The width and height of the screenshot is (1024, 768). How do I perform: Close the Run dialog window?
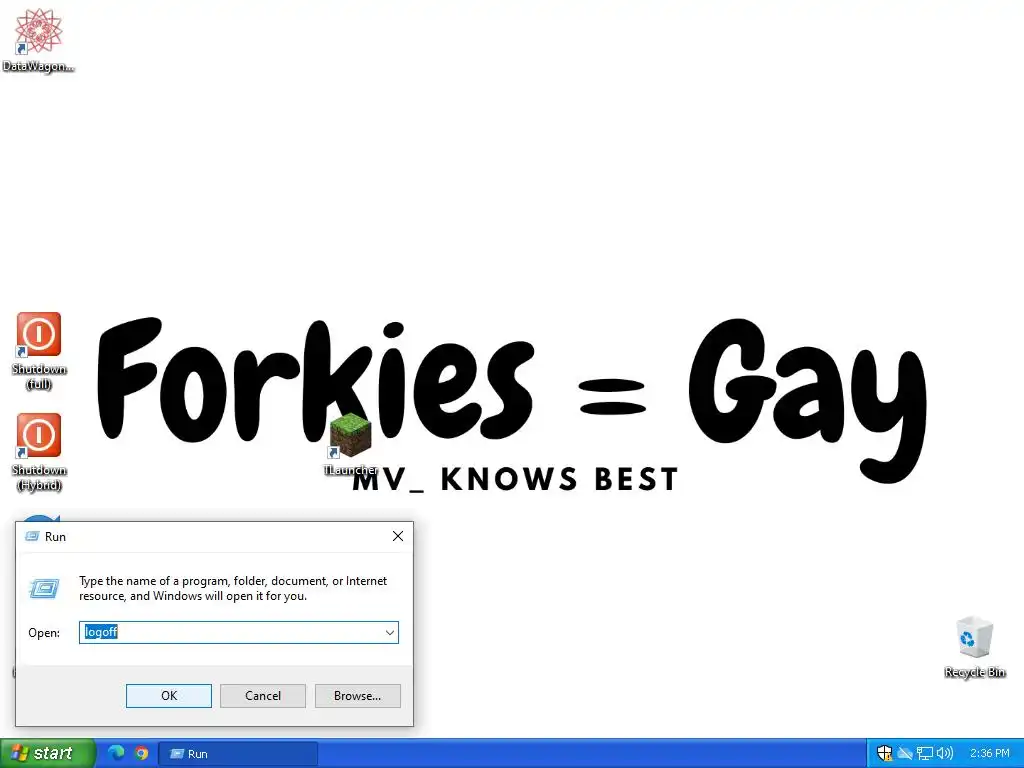pos(398,536)
